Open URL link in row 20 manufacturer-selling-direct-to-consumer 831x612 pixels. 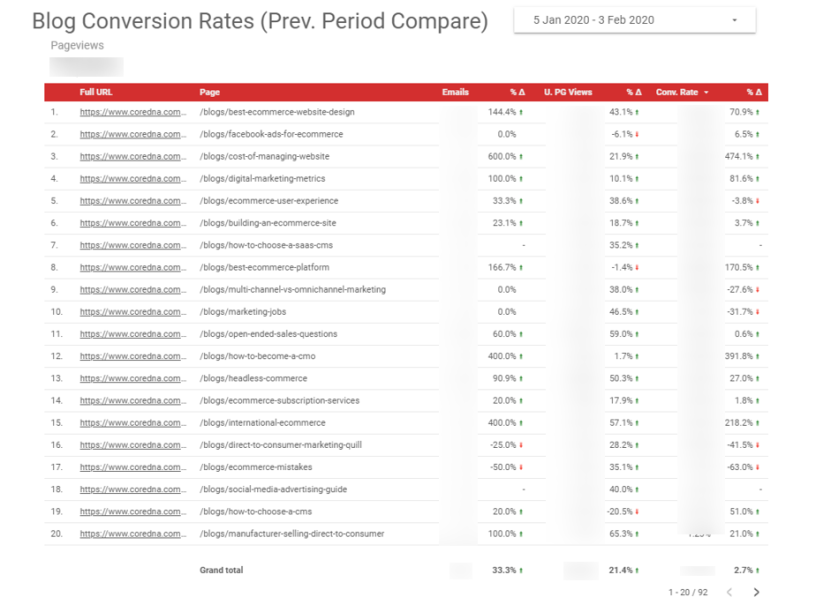click(132, 534)
